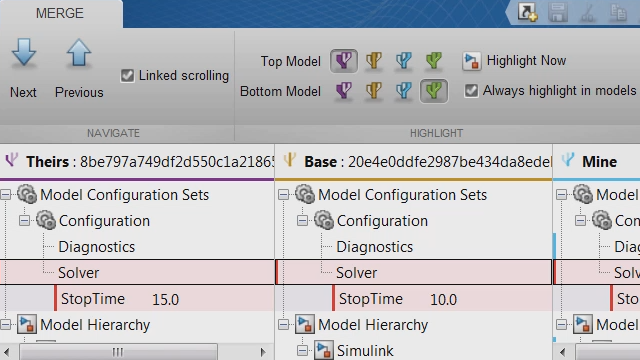Image resolution: width=640 pixels, height=360 pixels.
Task: Click Base revision header label
Action: [428, 162]
